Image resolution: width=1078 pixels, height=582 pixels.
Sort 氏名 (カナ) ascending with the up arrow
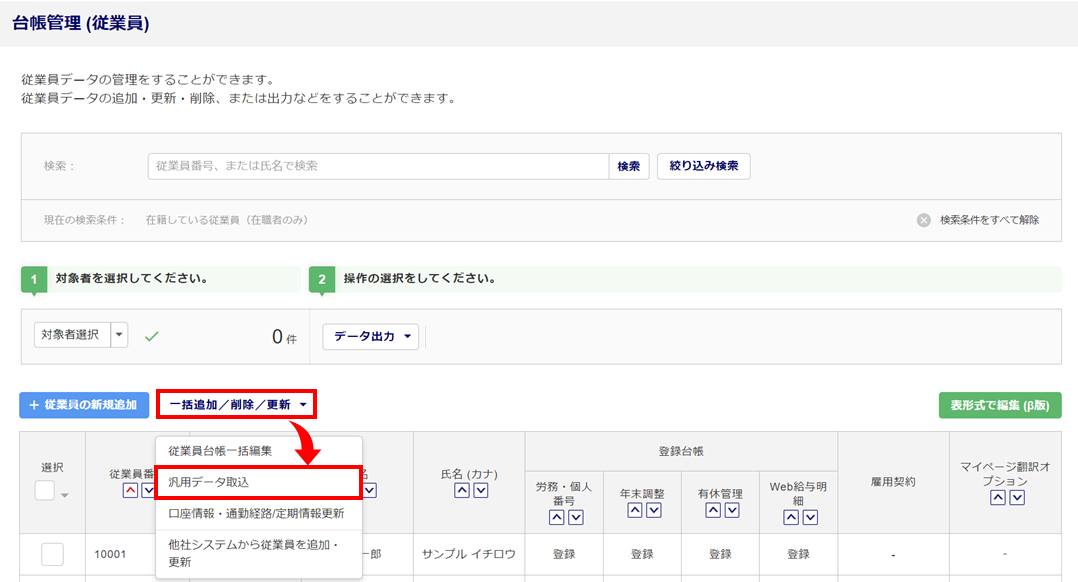click(462, 490)
